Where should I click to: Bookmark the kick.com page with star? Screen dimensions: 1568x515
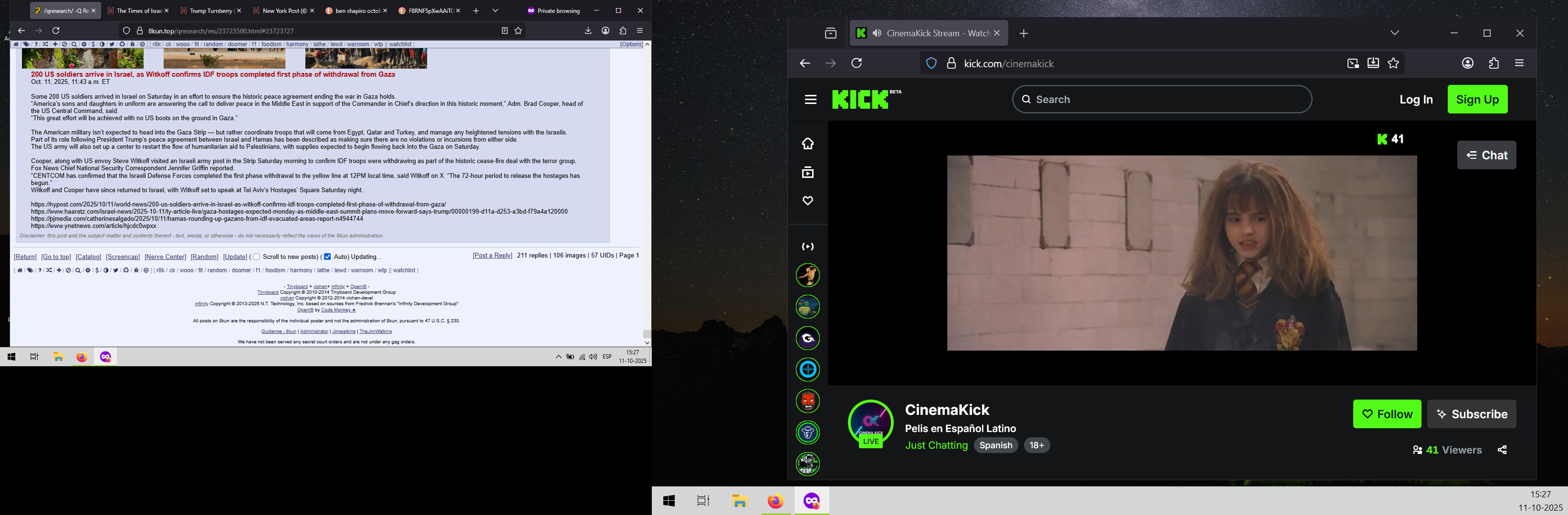1393,63
